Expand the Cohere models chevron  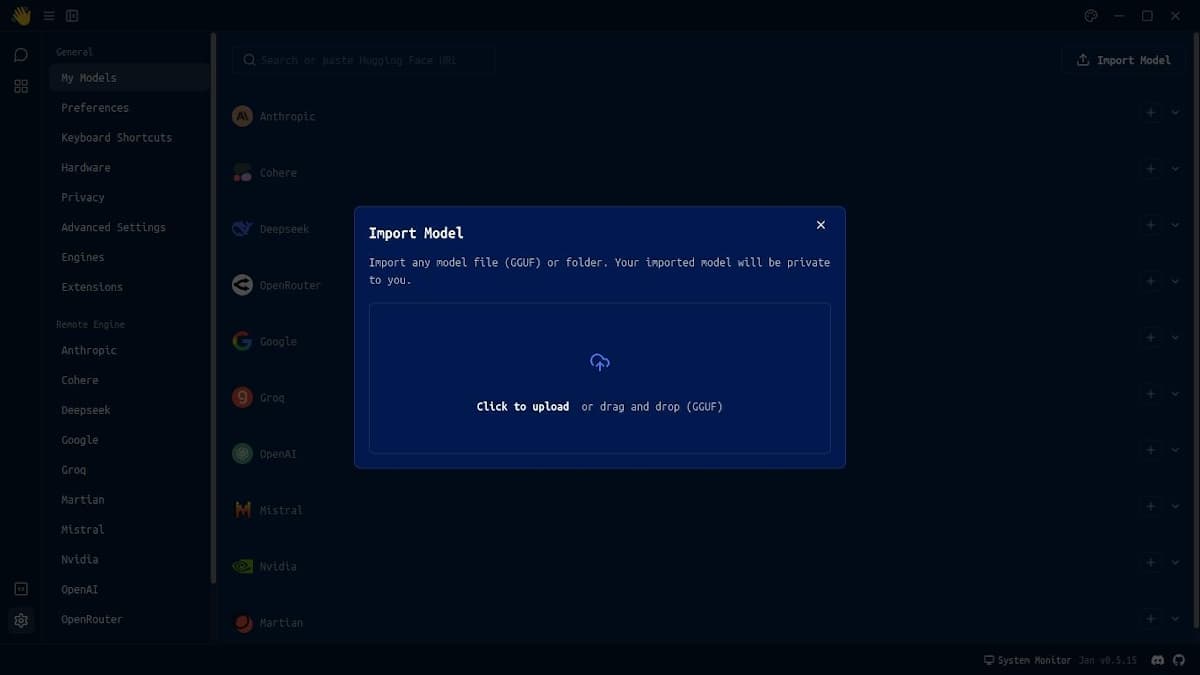point(1176,169)
